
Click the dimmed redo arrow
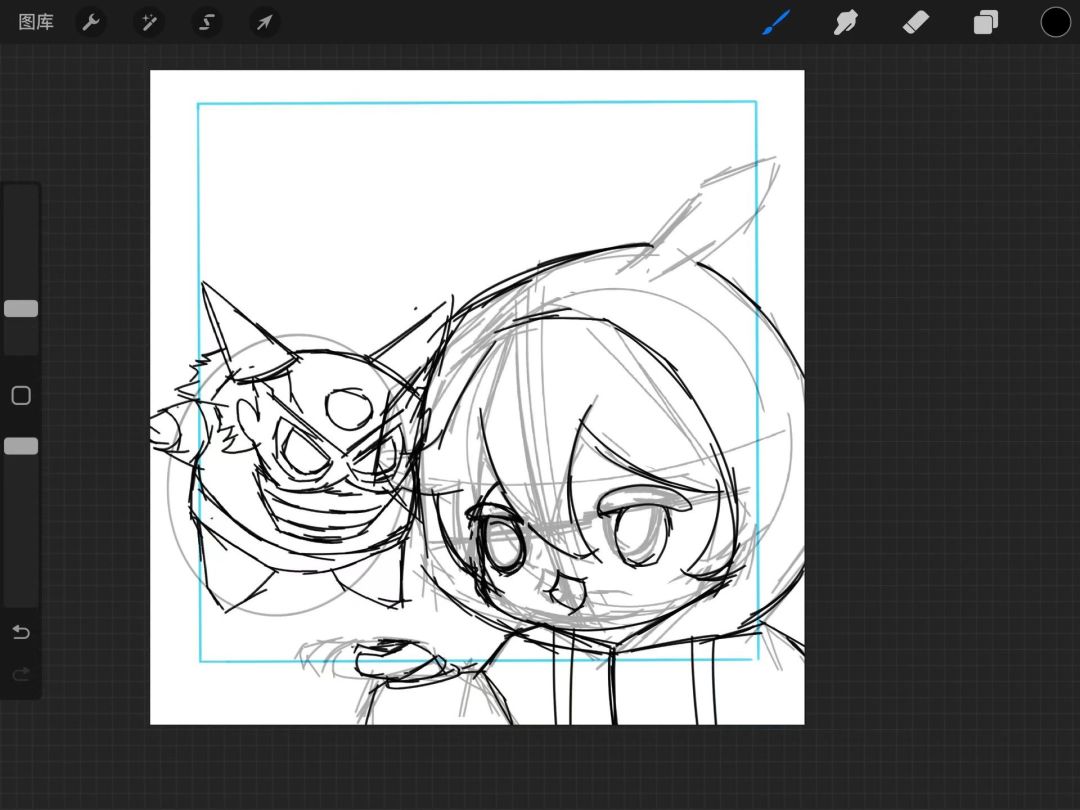(x=21, y=673)
